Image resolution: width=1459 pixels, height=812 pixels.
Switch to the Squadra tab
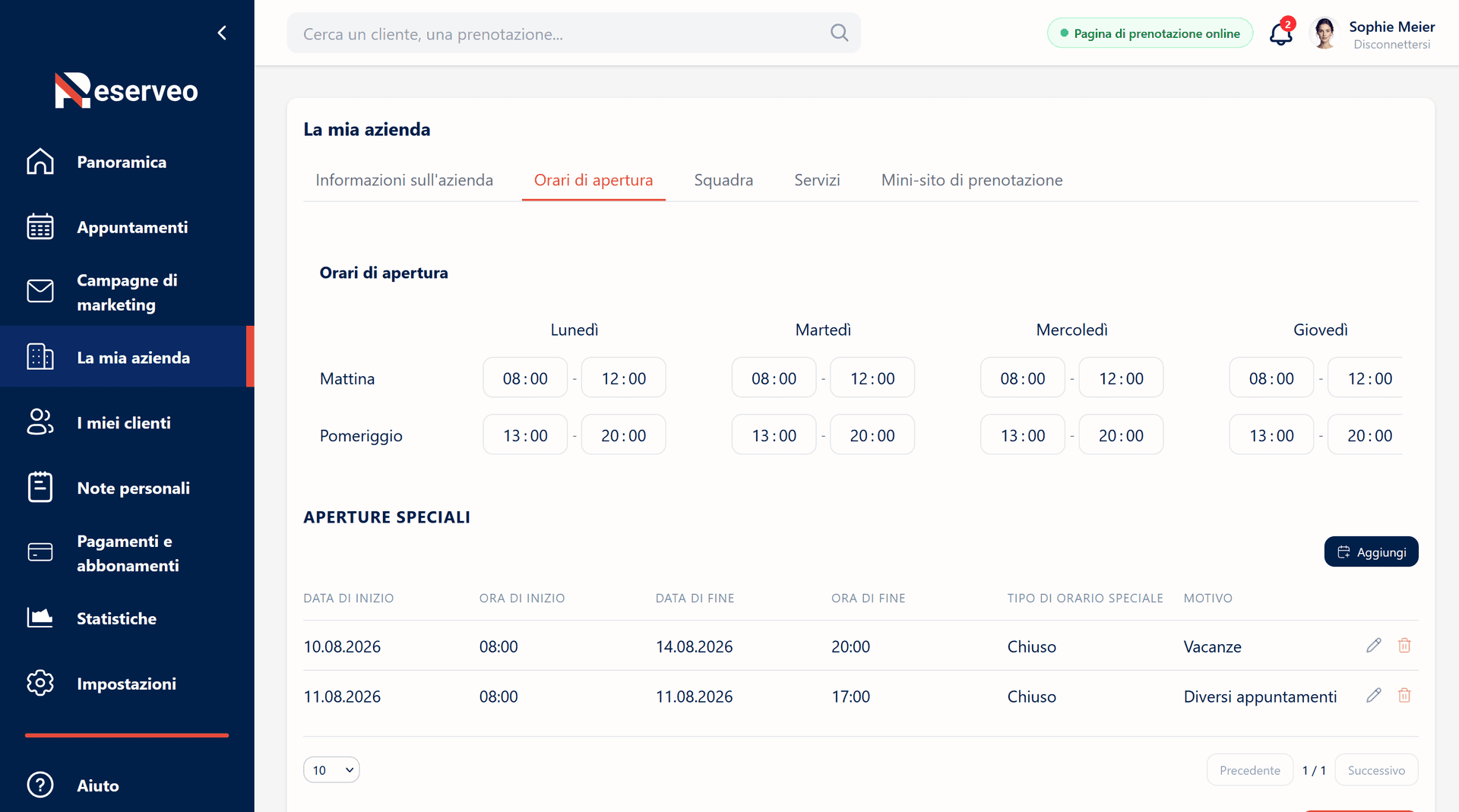[723, 180]
